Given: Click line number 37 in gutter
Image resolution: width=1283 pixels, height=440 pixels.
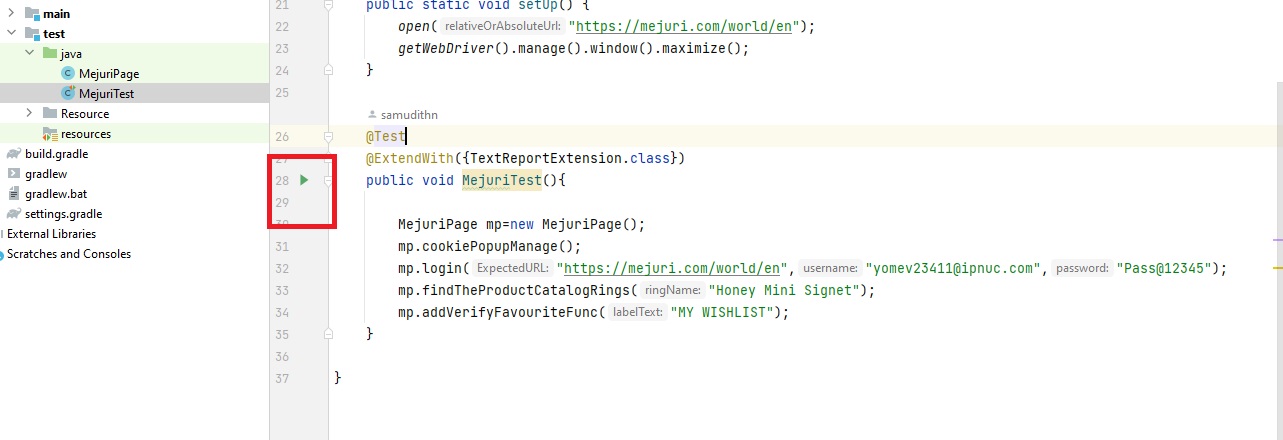Looking at the screenshot, I should point(281,378).
